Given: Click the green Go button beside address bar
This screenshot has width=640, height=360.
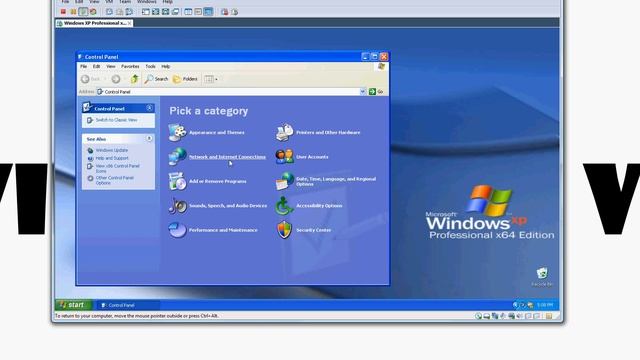Looking at the screenshot, I should point(376,92).
